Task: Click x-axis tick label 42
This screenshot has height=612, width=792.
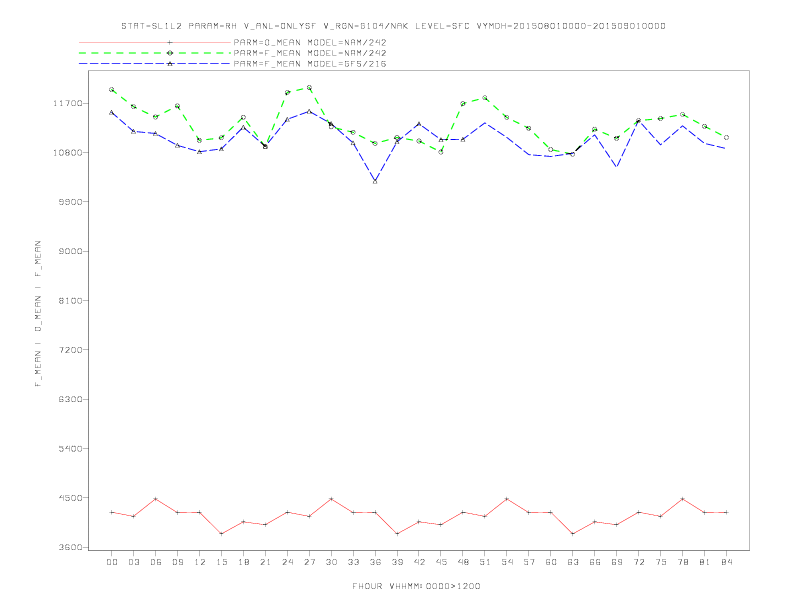Action: pyautogui.click(x=419, y=562)
